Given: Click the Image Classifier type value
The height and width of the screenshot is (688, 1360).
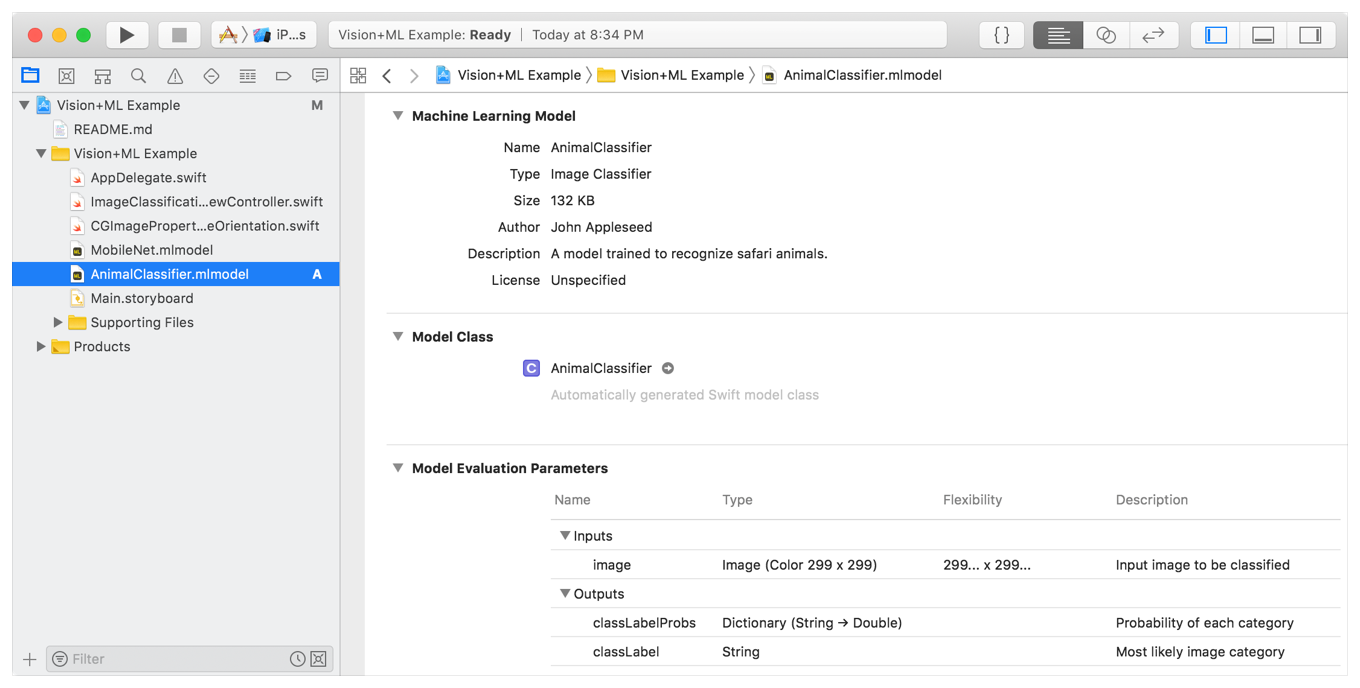Looking at the screenshot, I should coord(601,174).
